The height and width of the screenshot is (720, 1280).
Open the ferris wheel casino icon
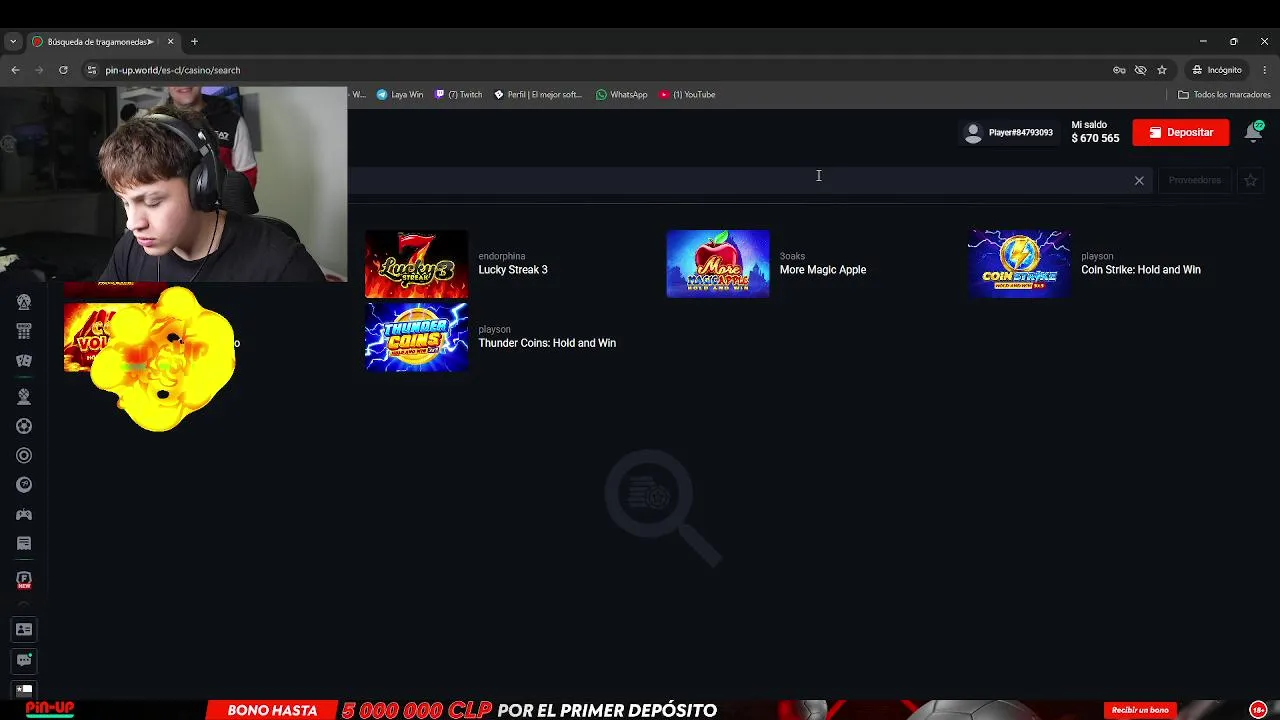pyautogui.click(x=24, y=302)
